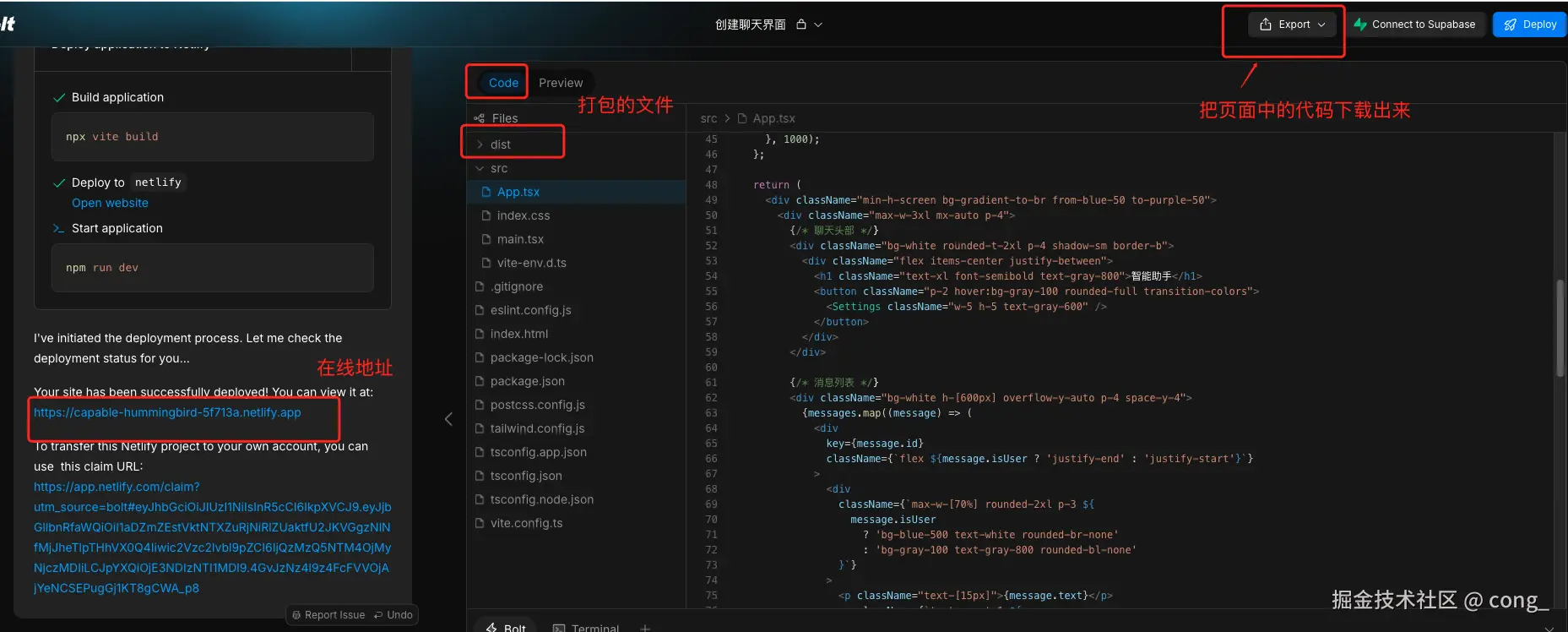Screen dimensions: 1568x632
Task: Select the Bolt terminal tab
Action: point(506,628)
